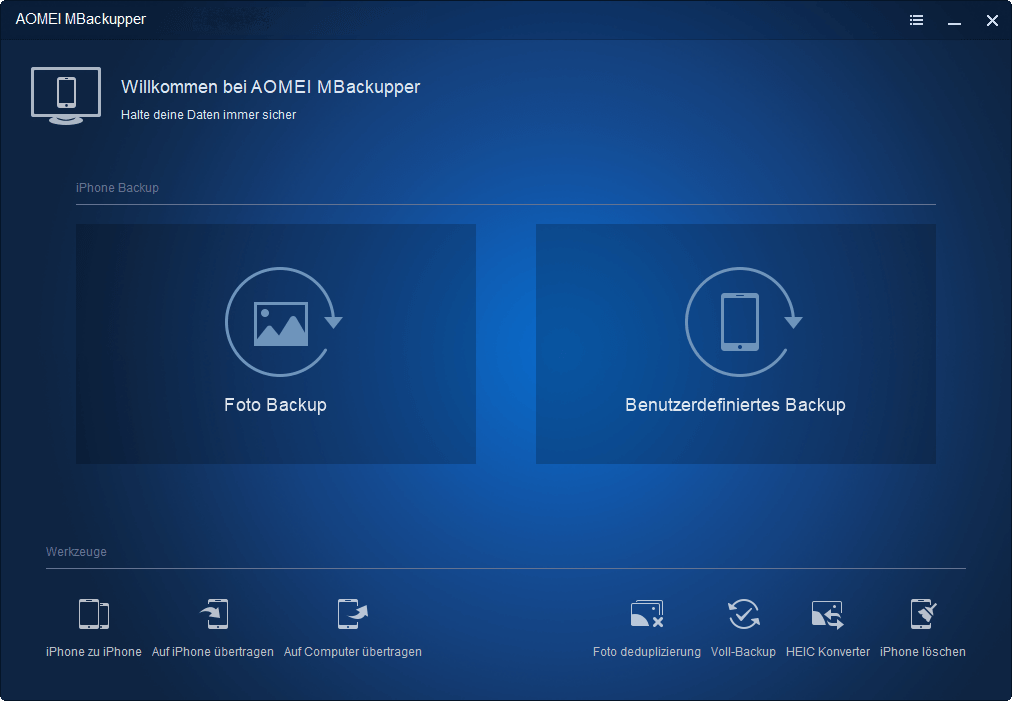The height and width of the screenshot is (701, 1012).
Task: Select the Benutzerdefiniertes Backup label
Action: coord(735,405)
